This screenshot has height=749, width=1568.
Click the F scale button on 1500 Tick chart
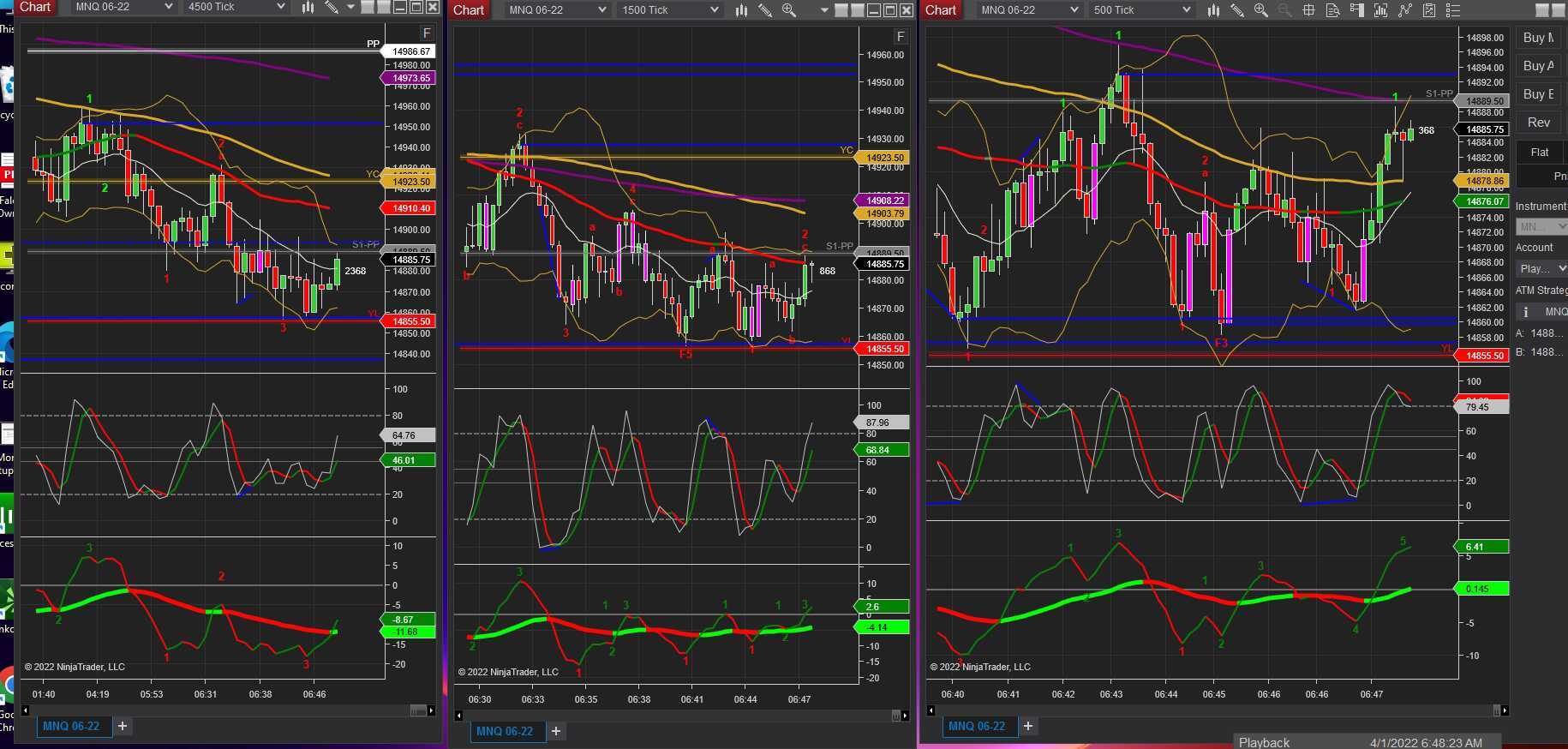(x=900, y=36)
